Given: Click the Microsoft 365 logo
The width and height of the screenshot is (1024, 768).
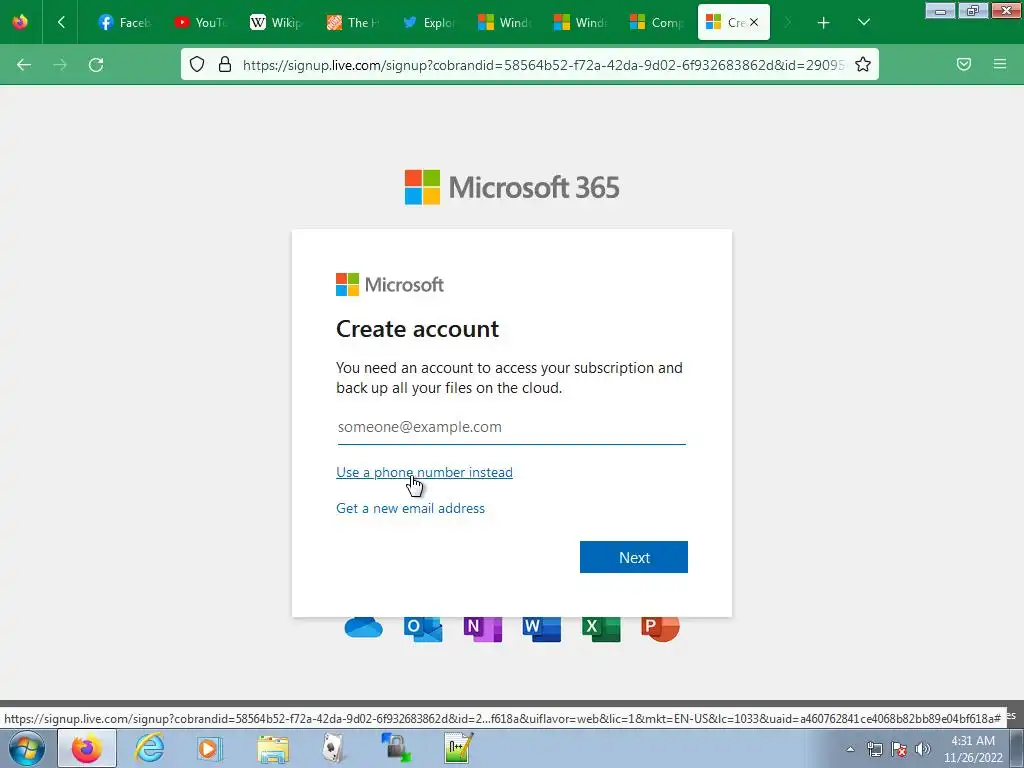Looking at the screenshot, I should point(512,187).
